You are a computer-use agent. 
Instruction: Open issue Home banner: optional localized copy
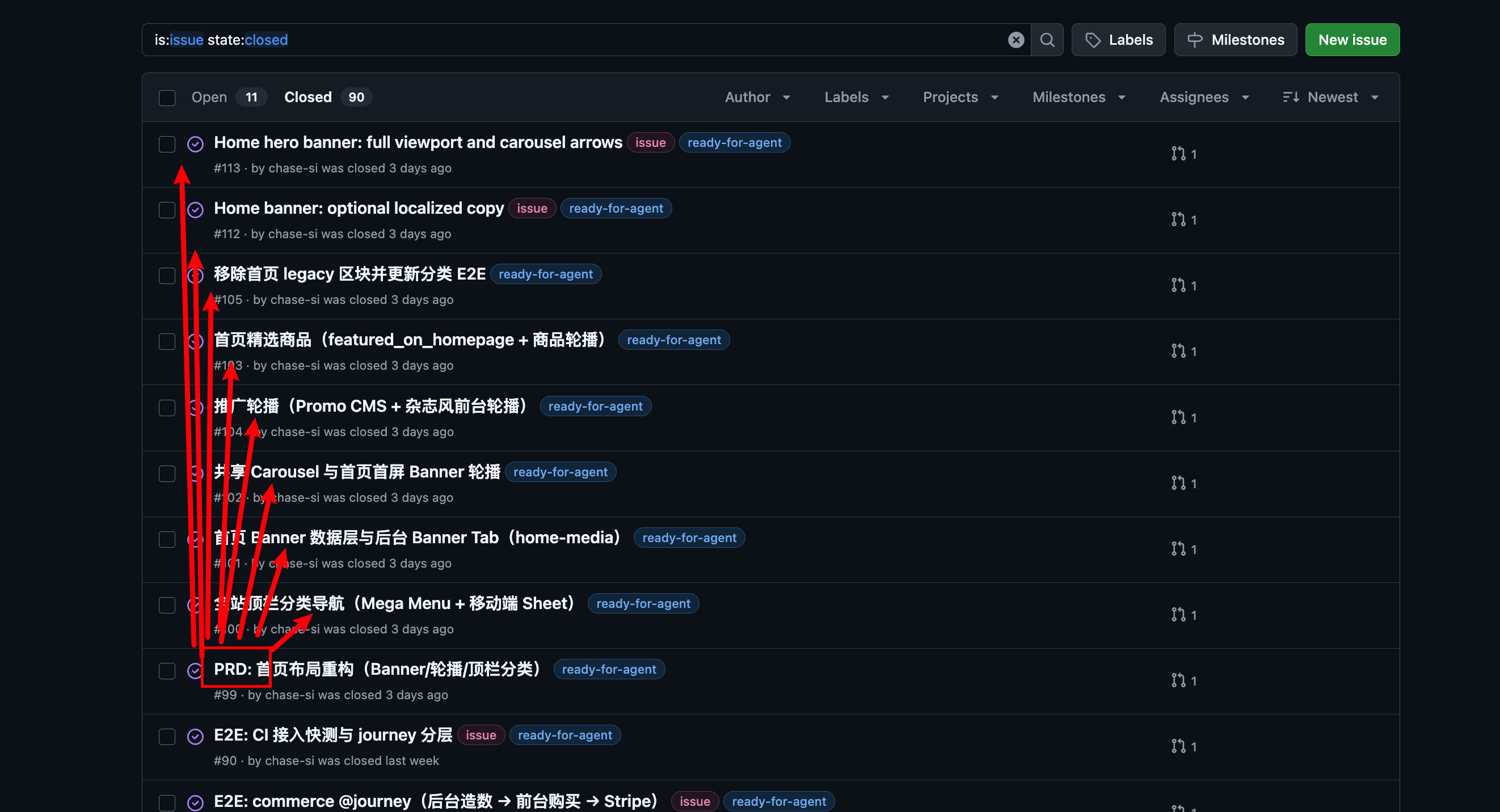coord(359,208)
